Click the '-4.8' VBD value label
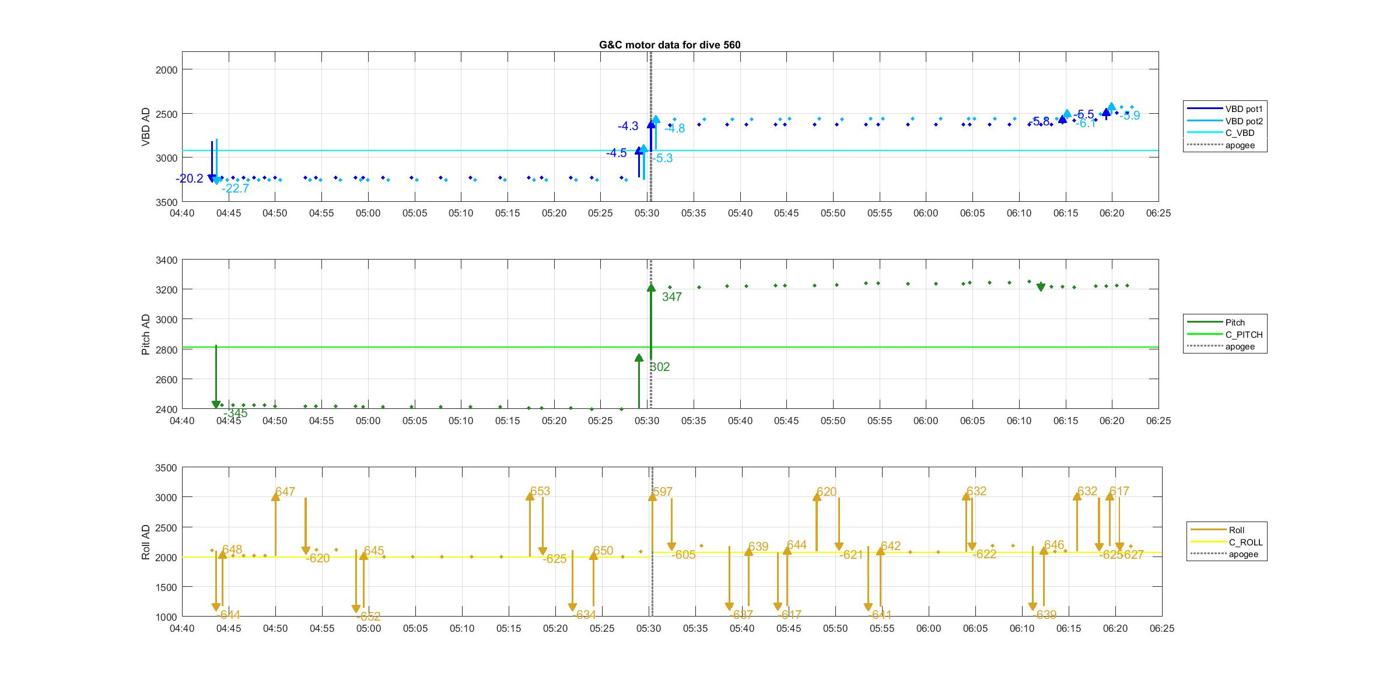 (x=675, y=128)
